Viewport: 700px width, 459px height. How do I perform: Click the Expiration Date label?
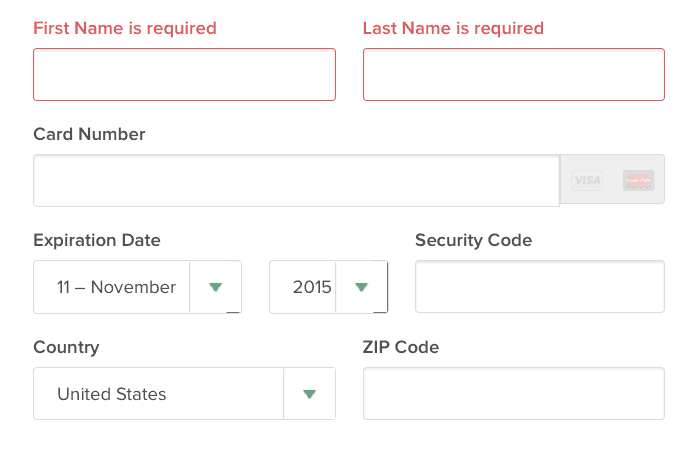tap(97, 240)
